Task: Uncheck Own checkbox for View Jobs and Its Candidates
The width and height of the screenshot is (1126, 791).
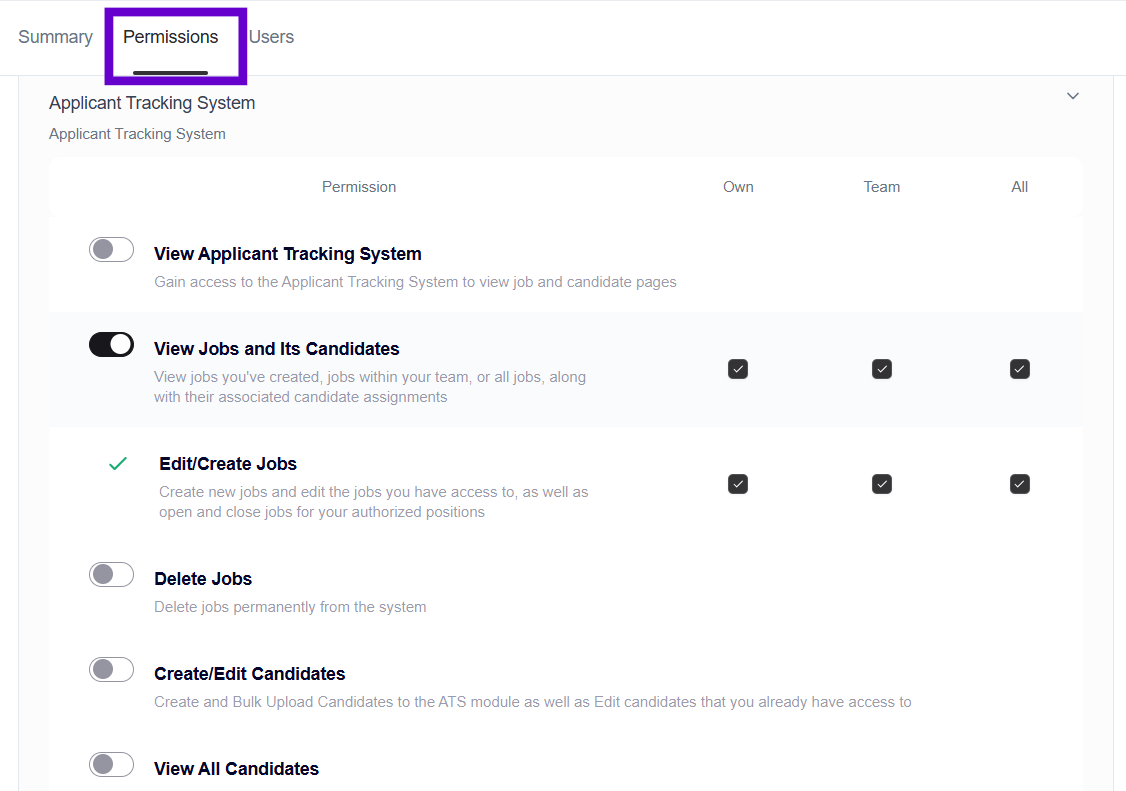Action: pos(738,369)
